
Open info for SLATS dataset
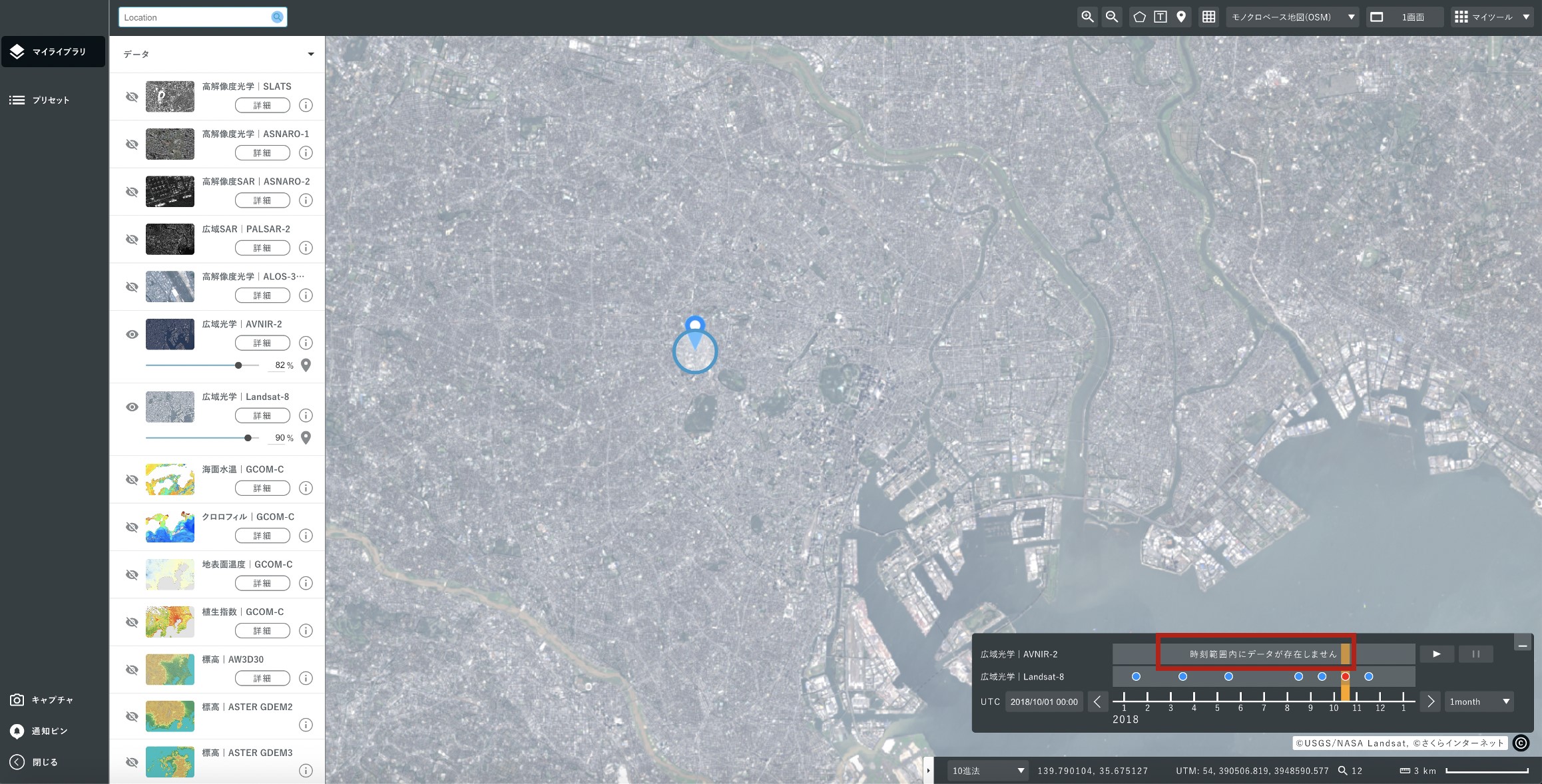[x=306, y=105]
